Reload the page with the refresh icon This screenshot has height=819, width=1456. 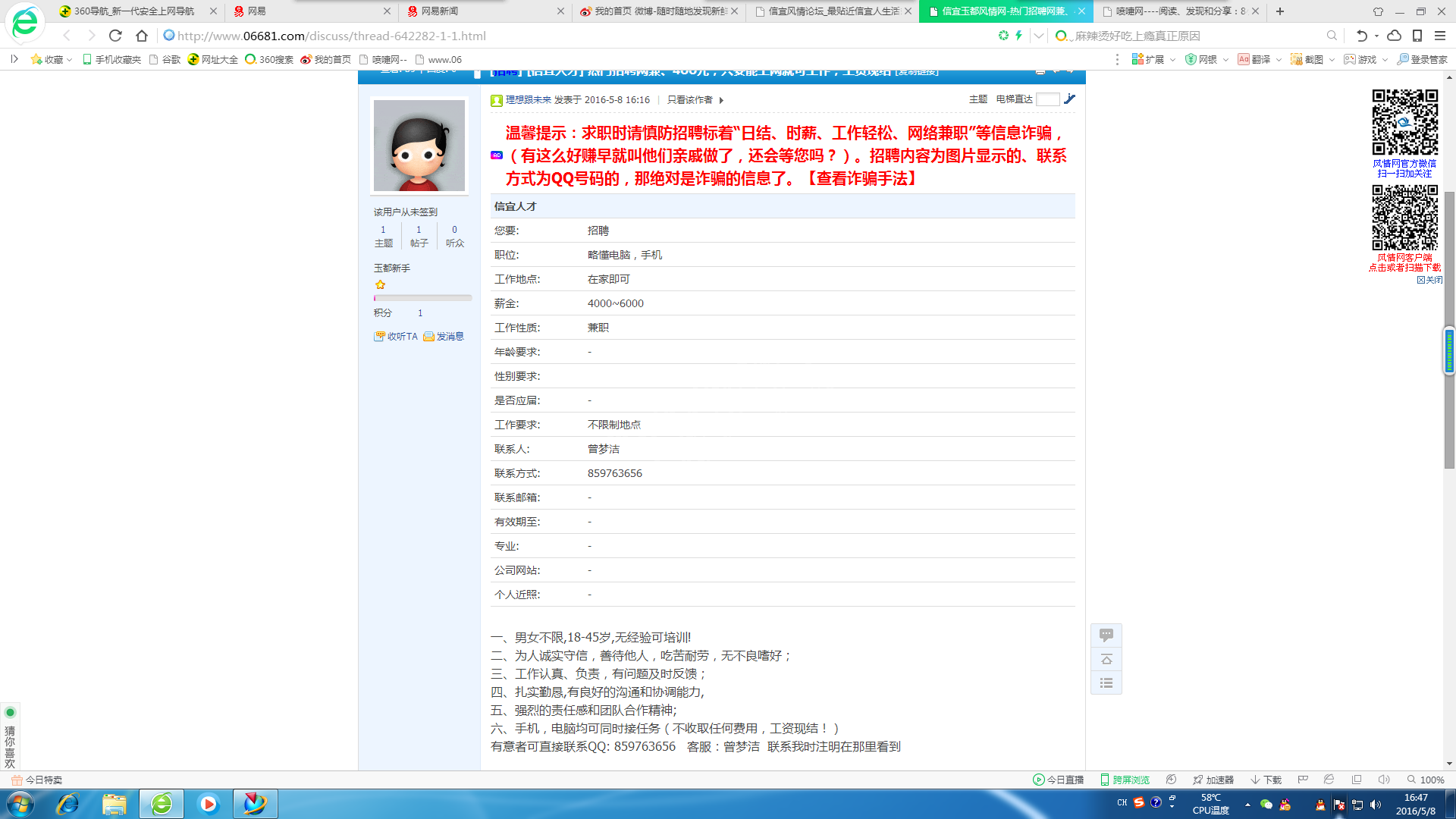[115, 36]
